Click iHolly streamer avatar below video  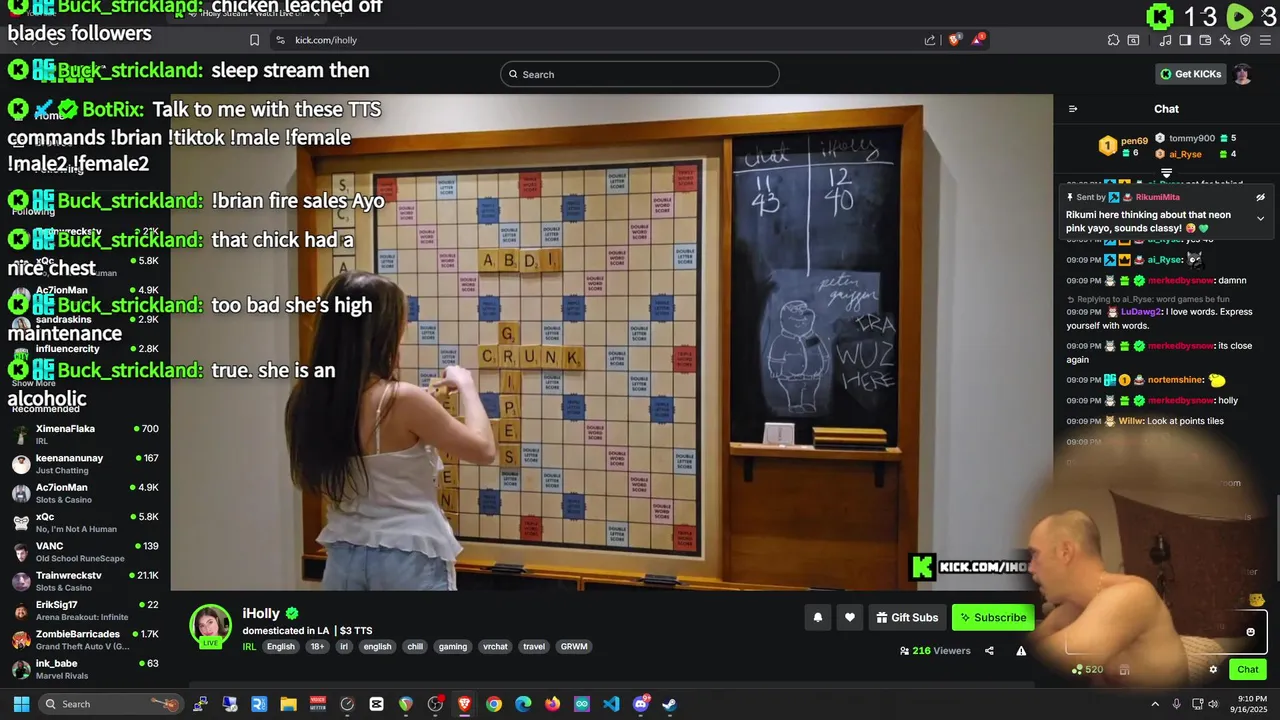pos(211,626)
